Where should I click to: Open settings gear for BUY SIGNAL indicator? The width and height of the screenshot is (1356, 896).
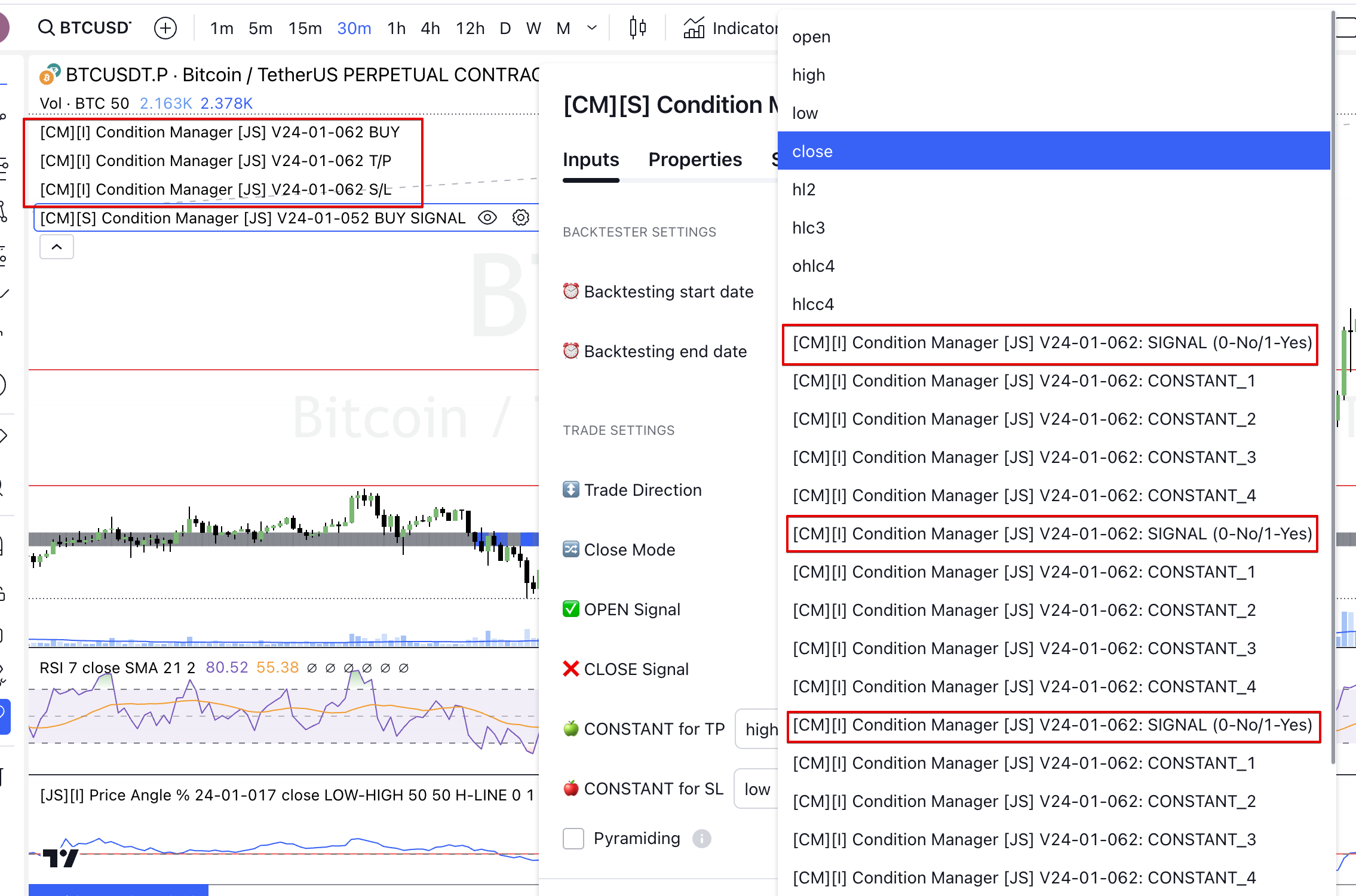click(521, 218)
